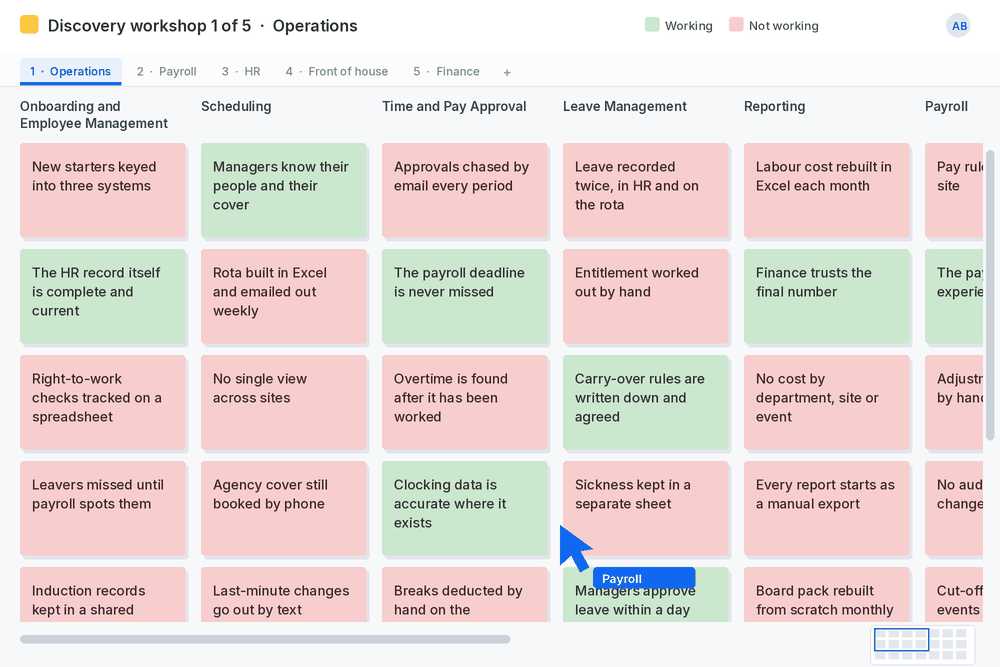The height and width of the screenshot is (667, 1000).
Task: Open the board minimap thumbnail
Action: [x=923, y=645]
